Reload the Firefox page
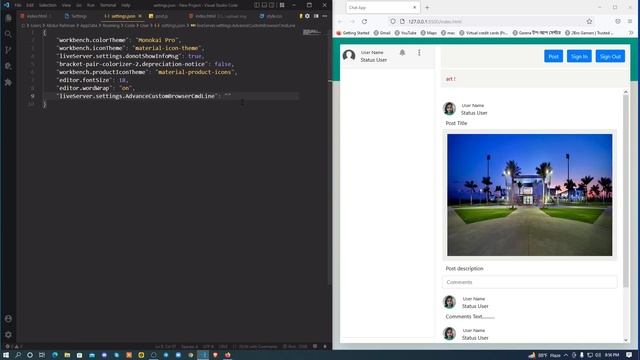 (x=364, y=21)
